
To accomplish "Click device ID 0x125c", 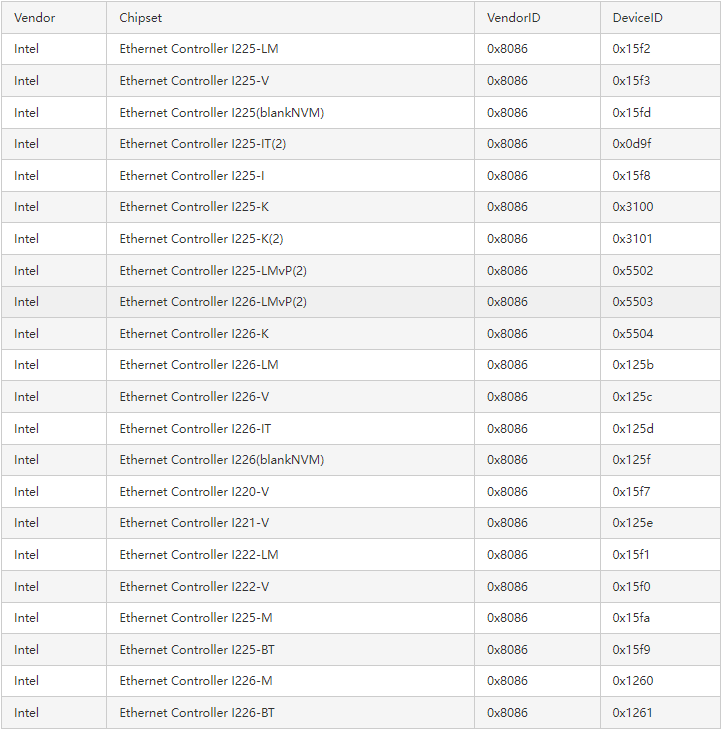I will [x=632, y=397].
